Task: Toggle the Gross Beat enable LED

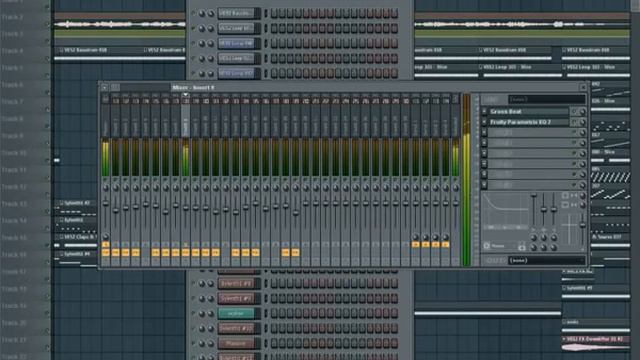Action: pos(574,111)
